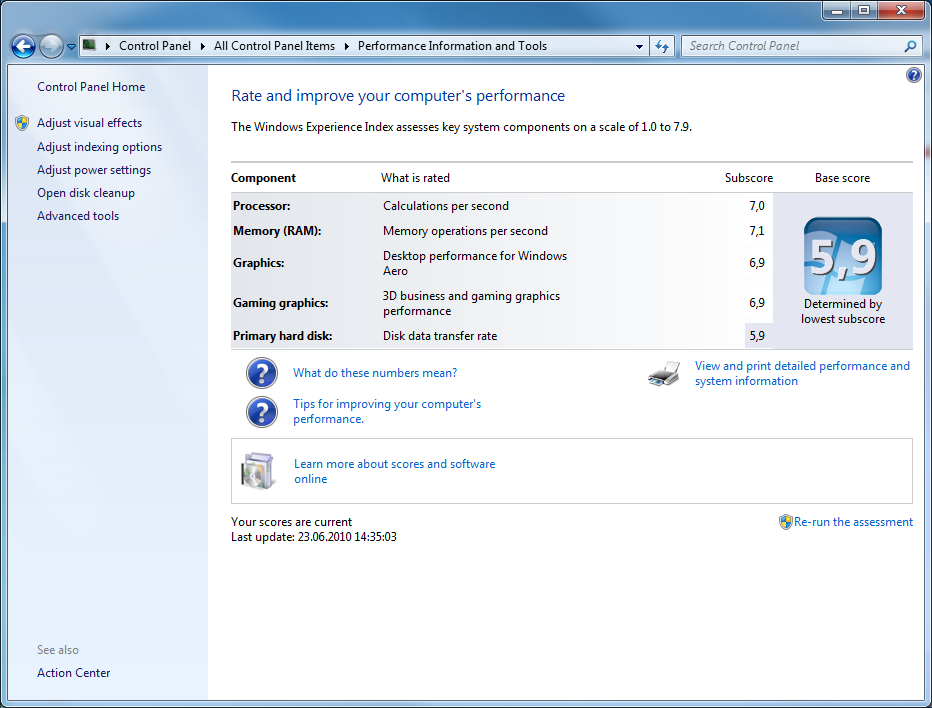
Task: Click the Gaming graphics: row label
Action: [x=281, y=303]
